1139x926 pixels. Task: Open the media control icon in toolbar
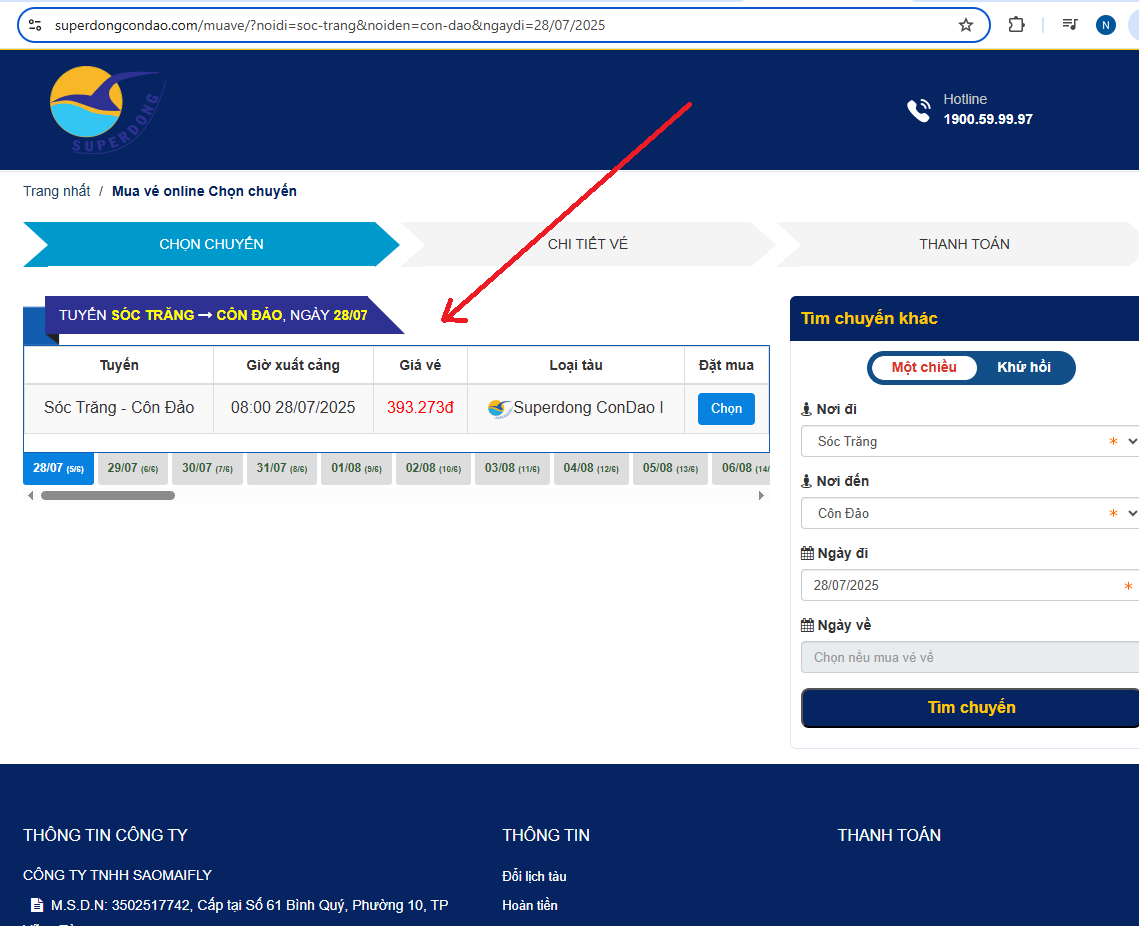[x=1070, y=25]
